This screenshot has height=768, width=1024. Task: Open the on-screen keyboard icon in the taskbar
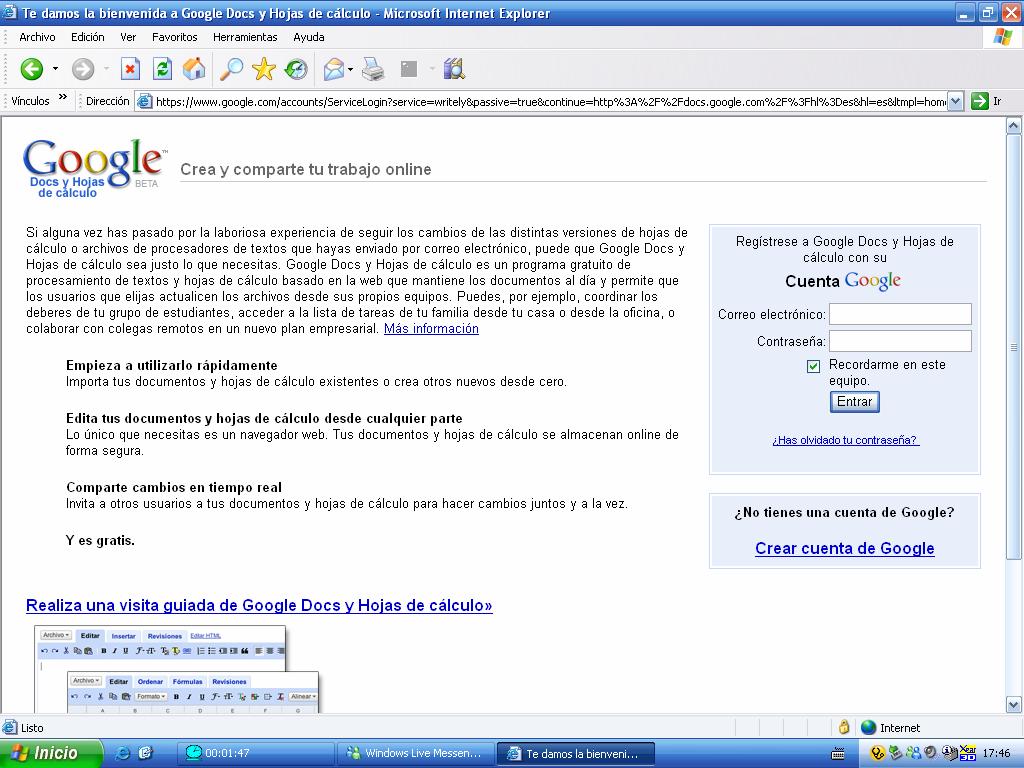(x=838, y=754)
